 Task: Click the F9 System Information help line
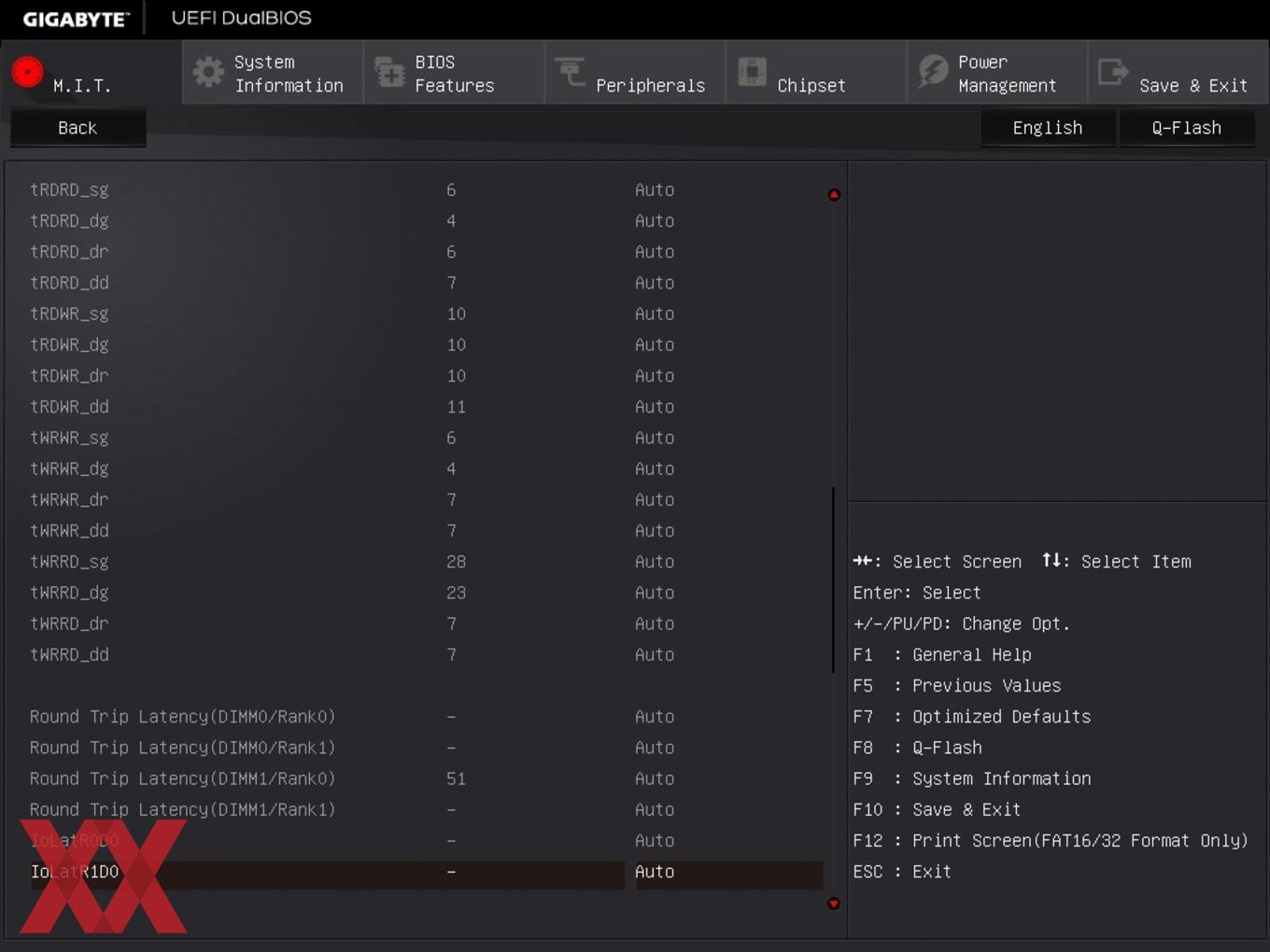(x=971, y=778)
